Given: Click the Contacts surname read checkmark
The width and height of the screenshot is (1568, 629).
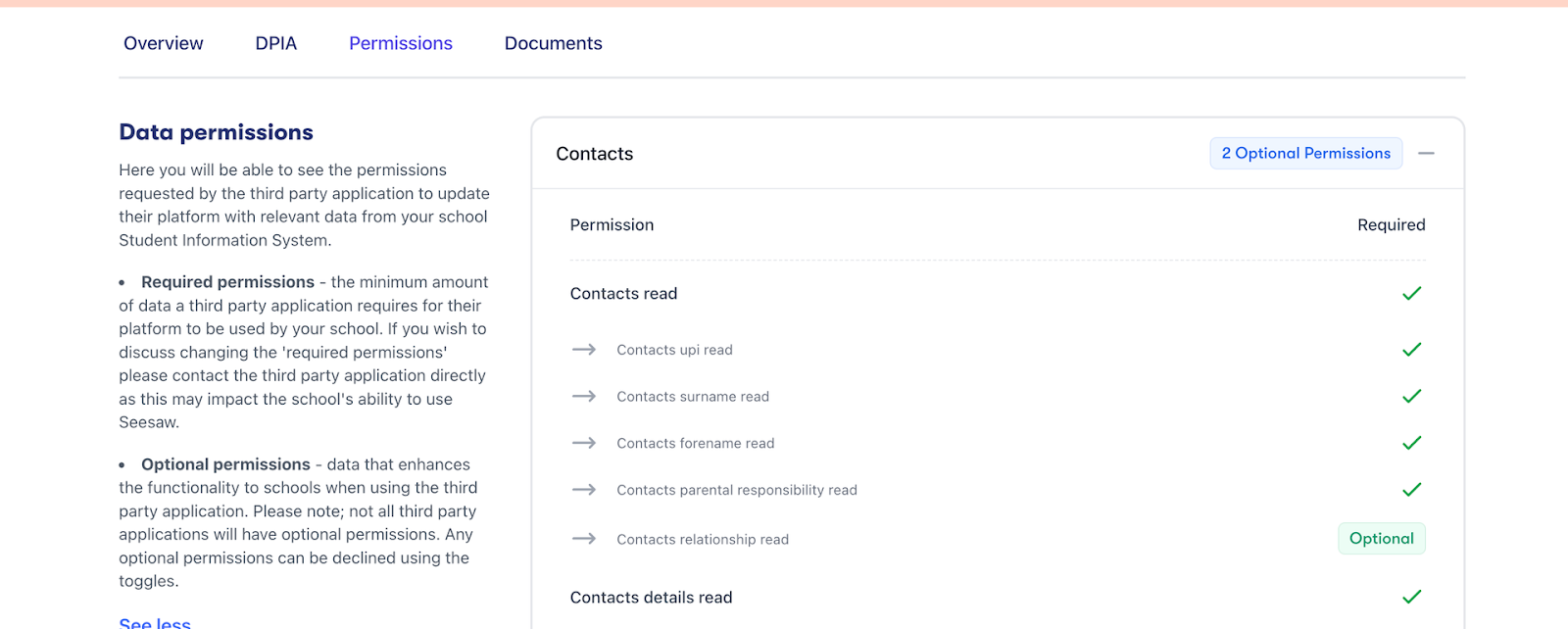Looking at the screenshot, I should click(1411, 397).
